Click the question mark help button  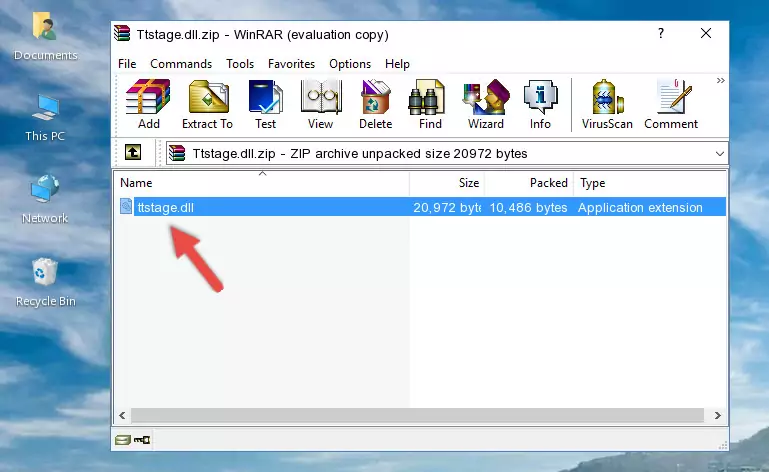pyautogui.click(x=661, y=33)
